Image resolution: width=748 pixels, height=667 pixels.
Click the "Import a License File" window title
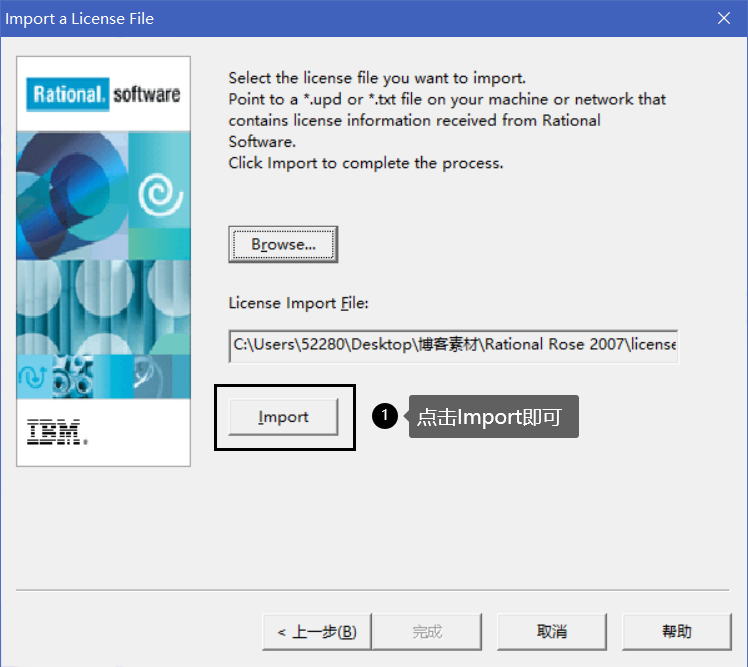pyautogui.click(x=79, y=19)
